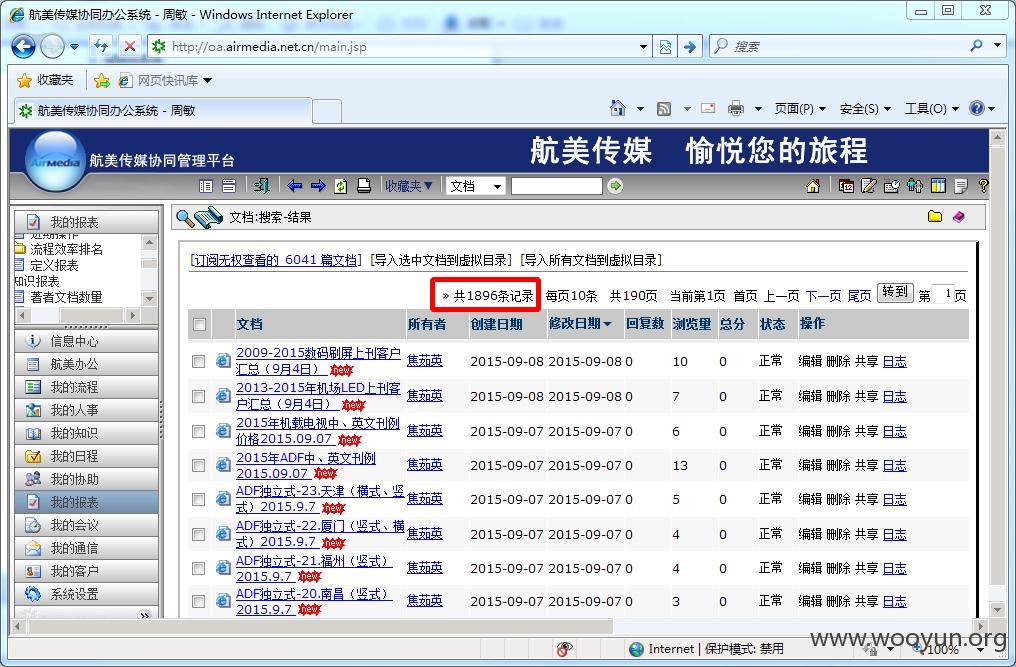This screenshot has height=667, width=1016.
Task: Click the page number input field
Action: pyautogui.click(x=943, y=295)
